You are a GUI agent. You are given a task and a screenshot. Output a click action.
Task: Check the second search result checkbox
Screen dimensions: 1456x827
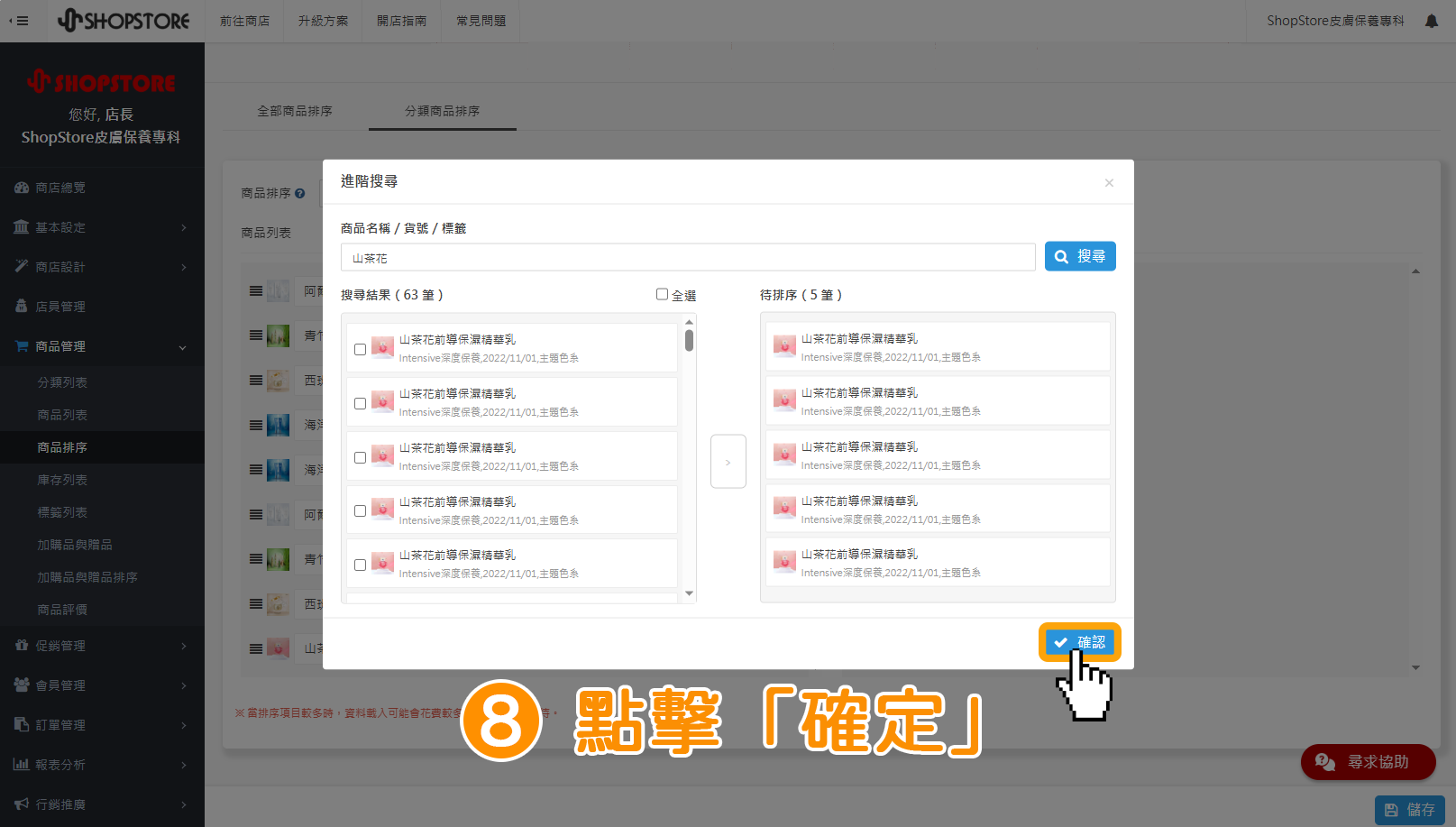(361, 403)
